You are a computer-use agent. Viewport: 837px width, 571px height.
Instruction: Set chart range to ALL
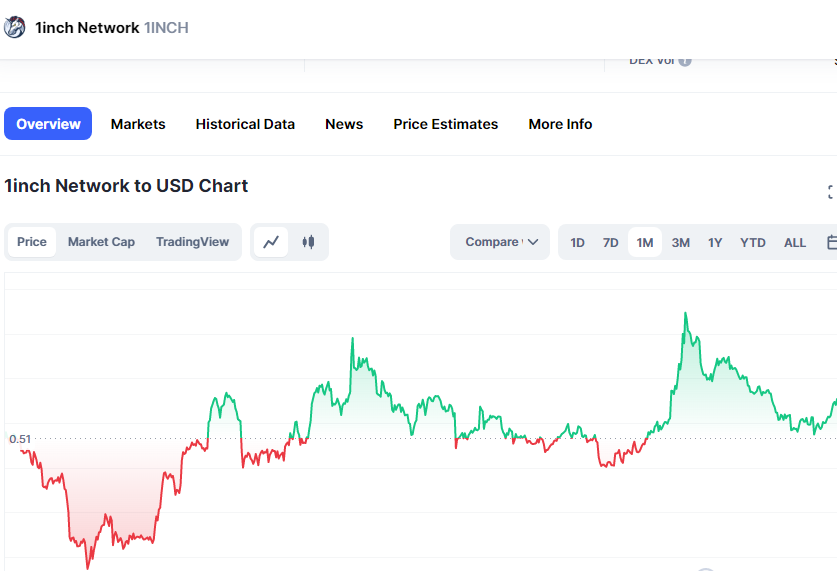pyautogui.click(x=795, y=243)
